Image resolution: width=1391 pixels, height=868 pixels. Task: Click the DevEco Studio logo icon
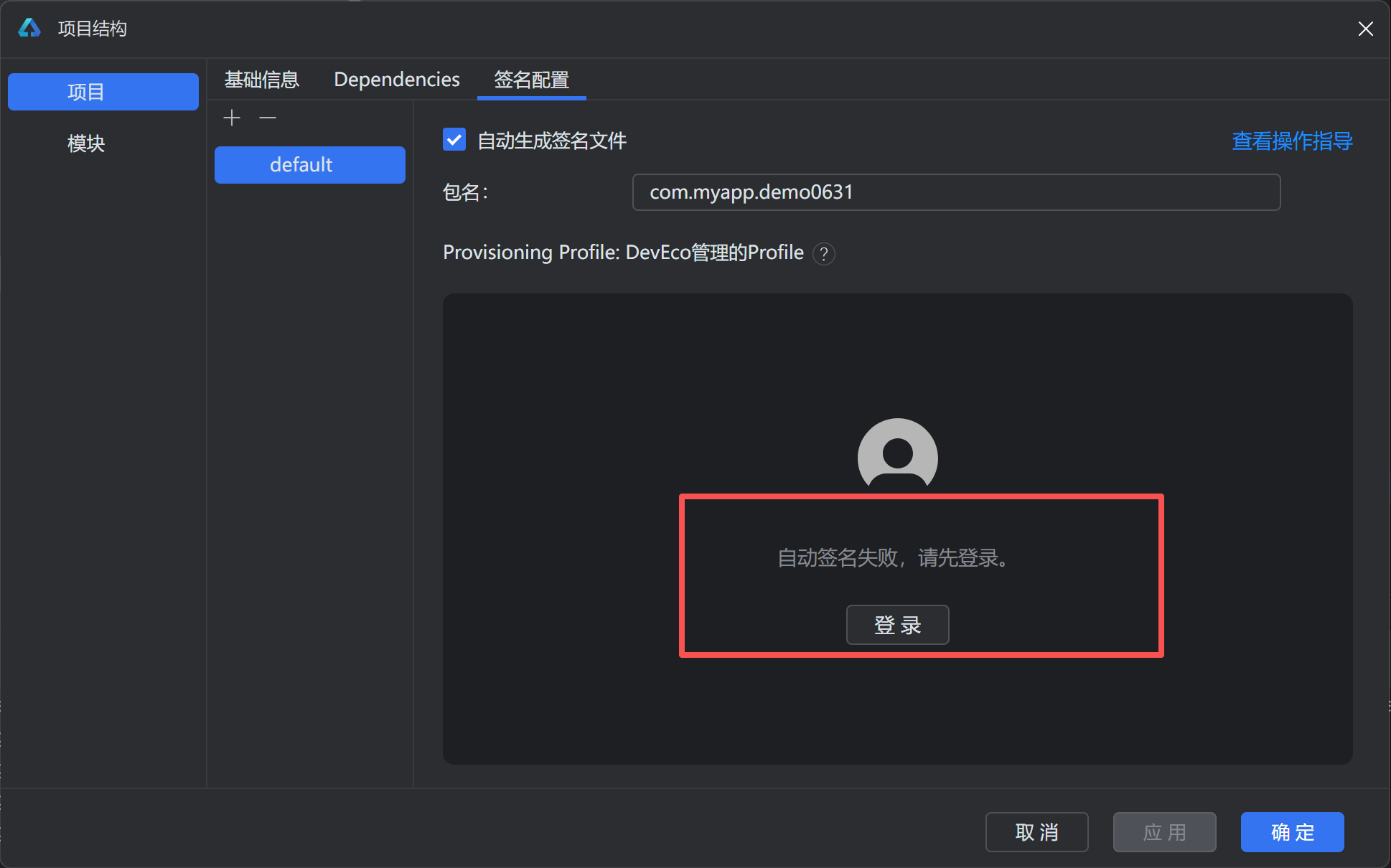coord(29,28)
